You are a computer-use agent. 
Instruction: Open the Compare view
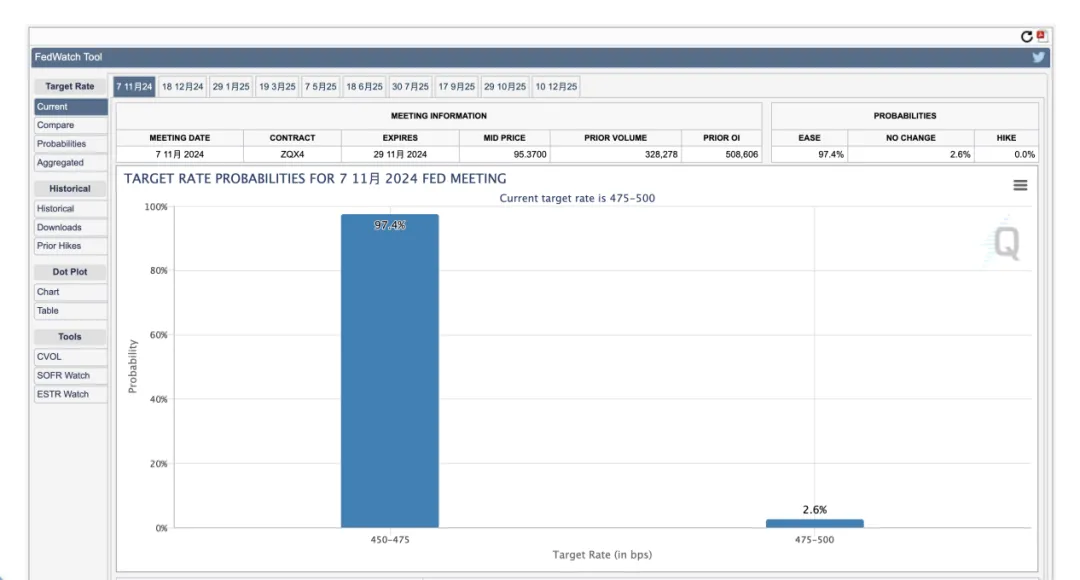[71, 125]
